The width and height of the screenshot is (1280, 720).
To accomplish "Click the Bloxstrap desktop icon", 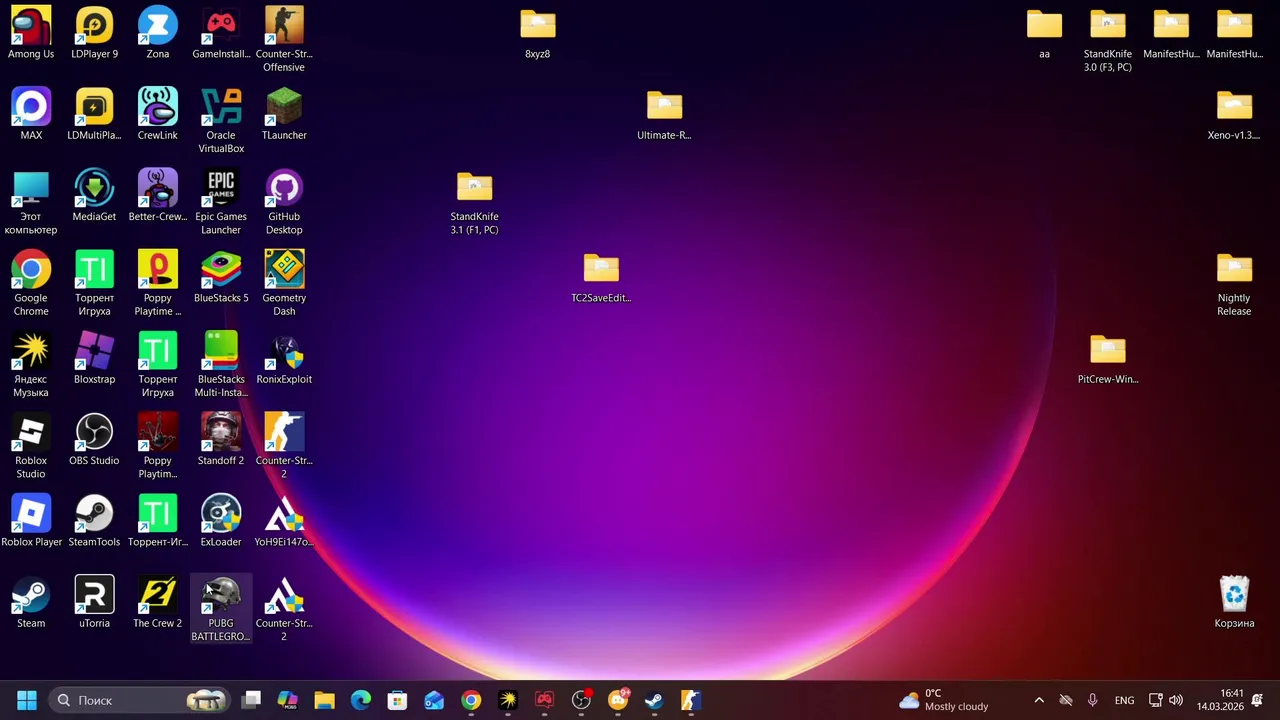I will click(94, 359).
